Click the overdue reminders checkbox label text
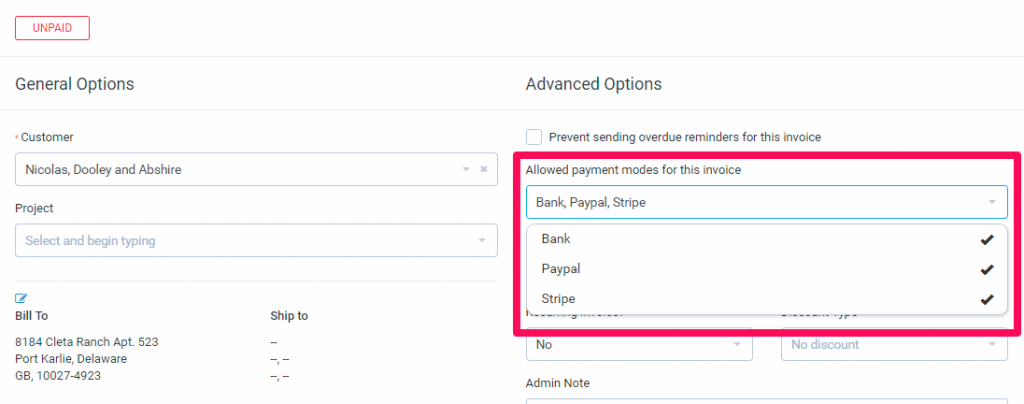This screenshot has height=404, width=1024. pos(684,137)
